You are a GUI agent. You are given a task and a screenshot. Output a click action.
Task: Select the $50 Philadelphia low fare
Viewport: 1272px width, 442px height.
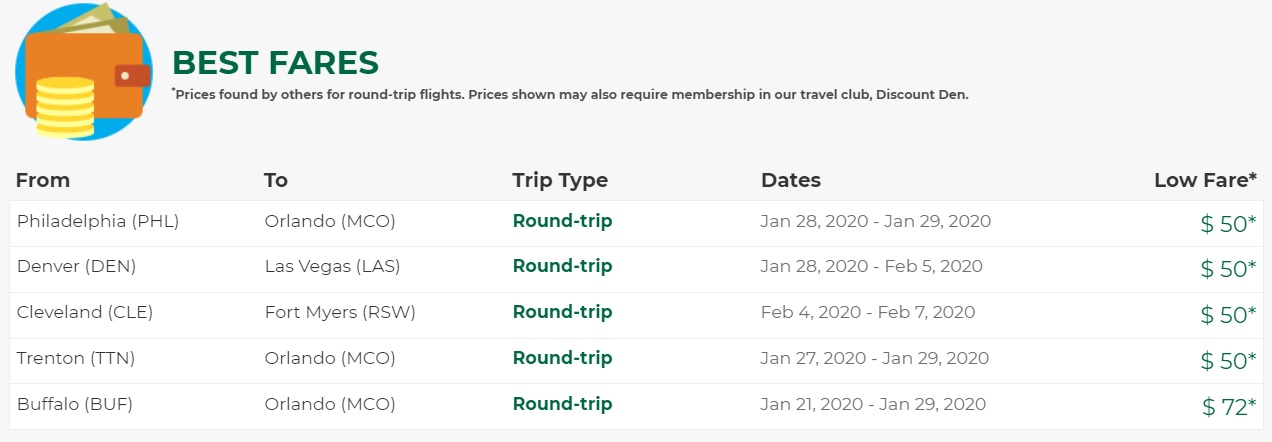click(x=1228, y=224)
